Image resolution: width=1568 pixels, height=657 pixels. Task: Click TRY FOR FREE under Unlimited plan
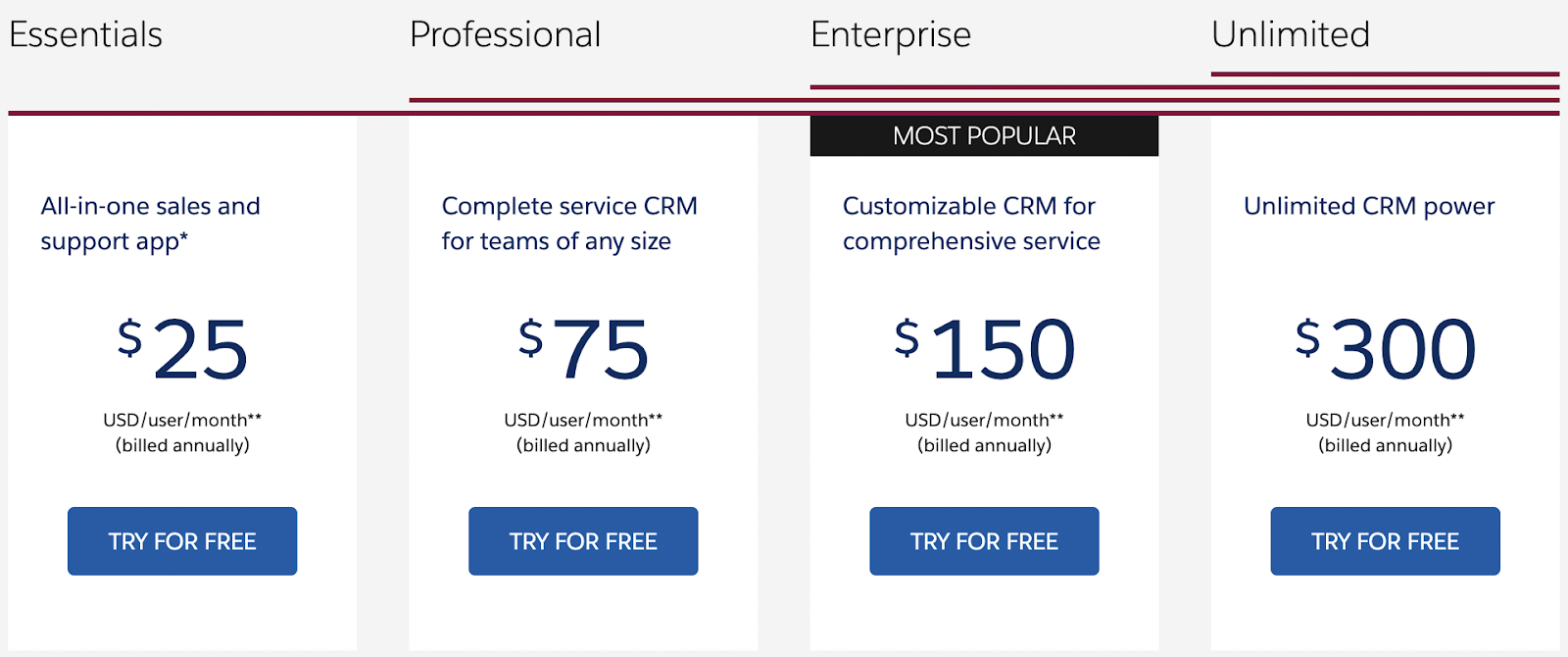[x=1385, y=541]
